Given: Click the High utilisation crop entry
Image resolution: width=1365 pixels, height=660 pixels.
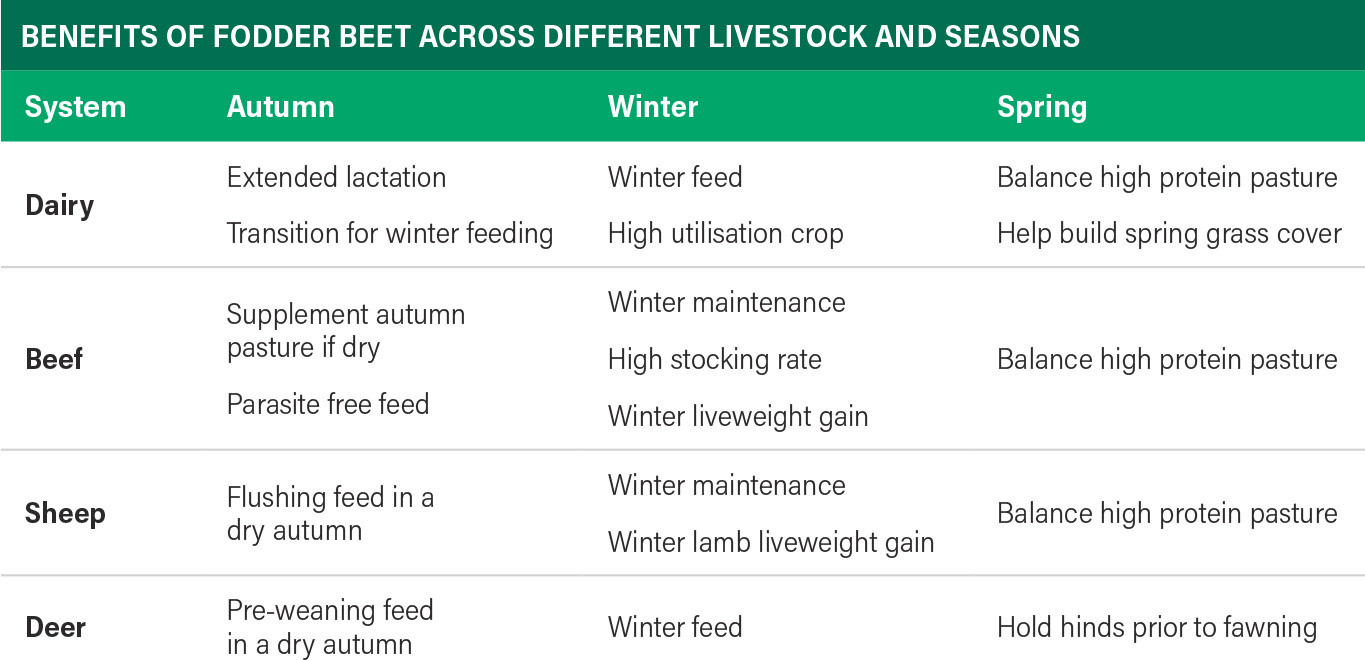Looking at the screenshot, I should [725, 233].
